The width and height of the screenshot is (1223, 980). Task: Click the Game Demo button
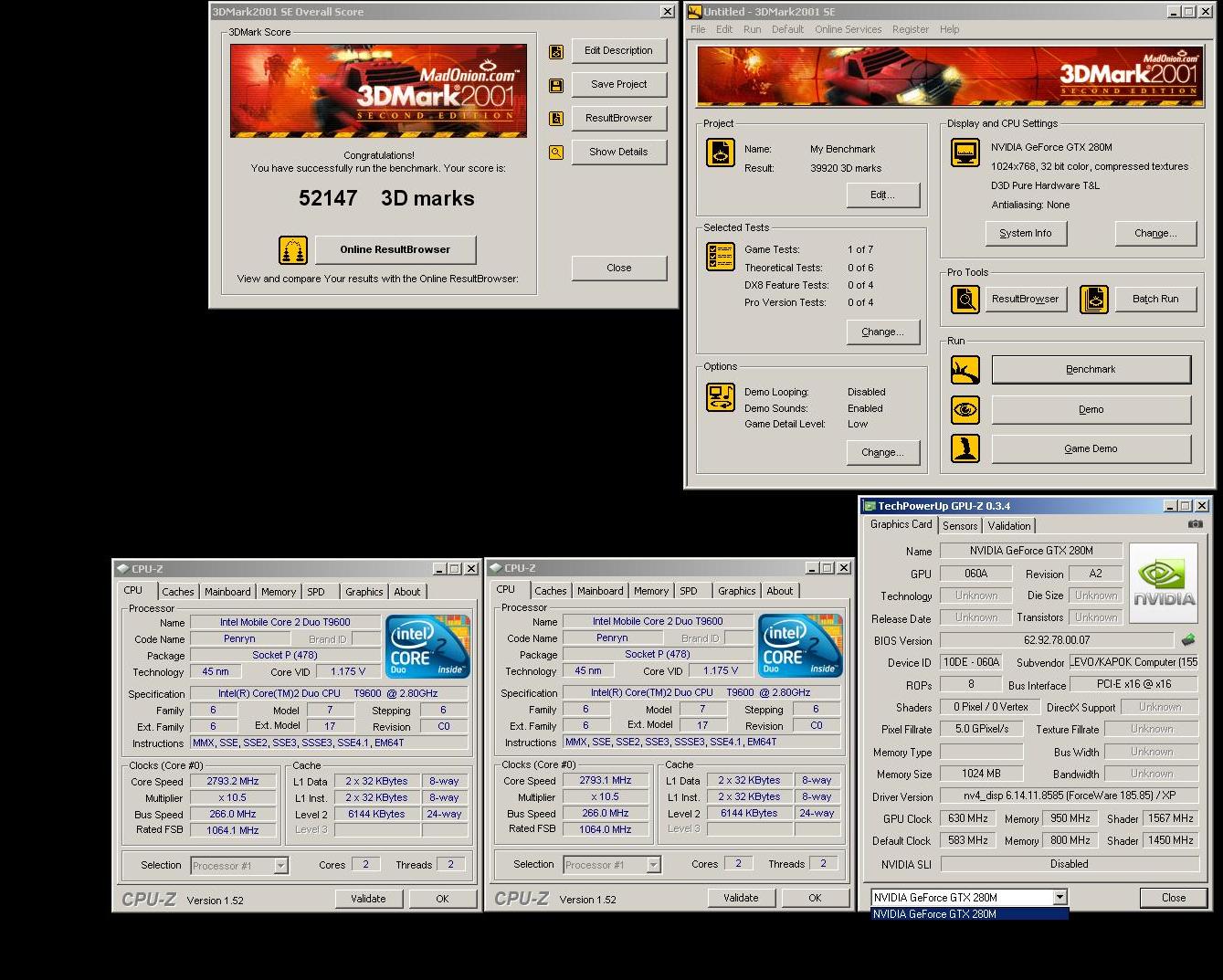point(1091,448)
